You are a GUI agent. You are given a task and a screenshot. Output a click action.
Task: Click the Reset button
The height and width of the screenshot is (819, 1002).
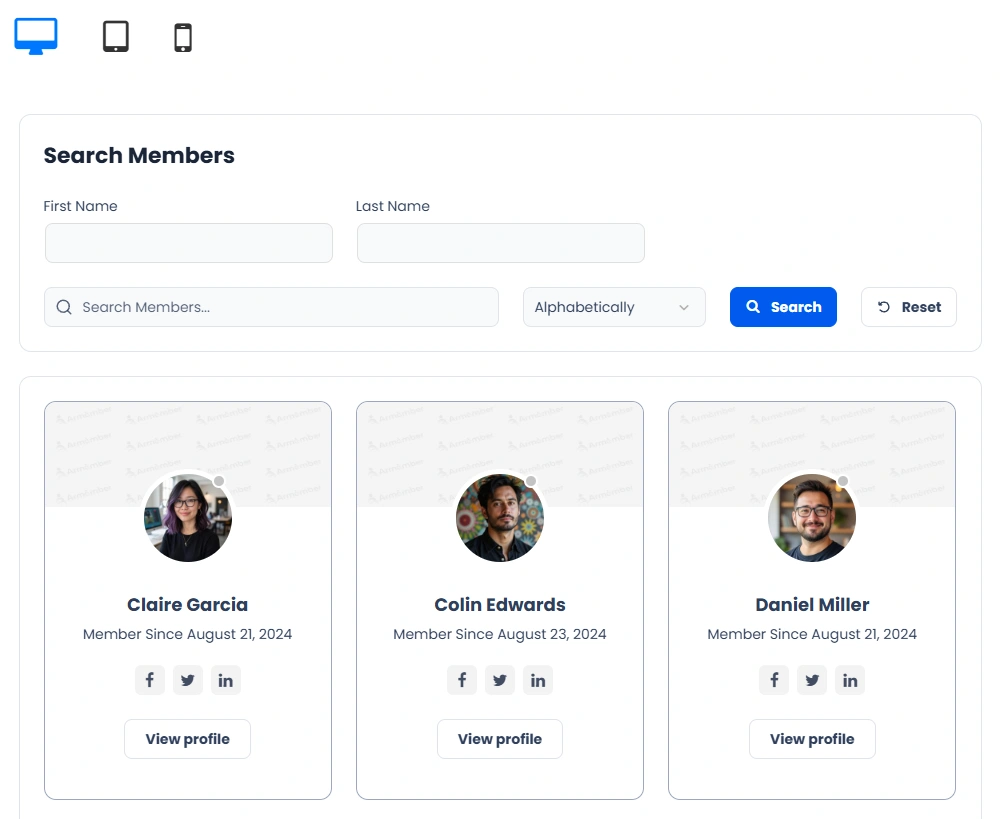click(909, 307)
